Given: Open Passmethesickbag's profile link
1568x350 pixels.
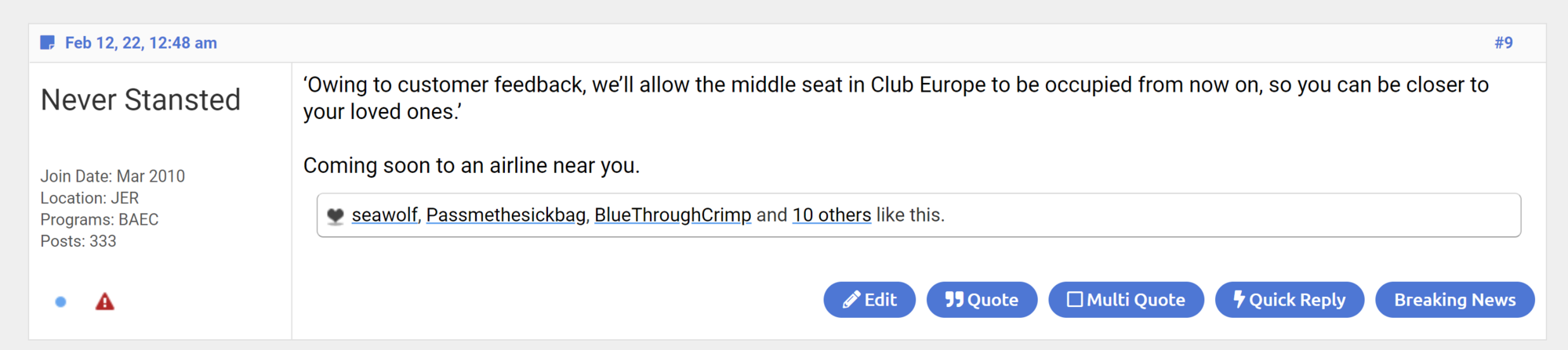Looking at the screenshot, I should point(506,215).
